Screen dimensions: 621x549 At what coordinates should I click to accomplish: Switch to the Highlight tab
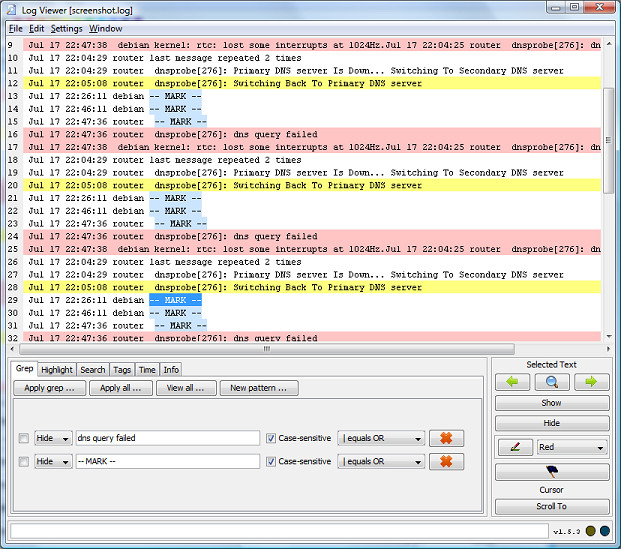click(x=57, y=370)
